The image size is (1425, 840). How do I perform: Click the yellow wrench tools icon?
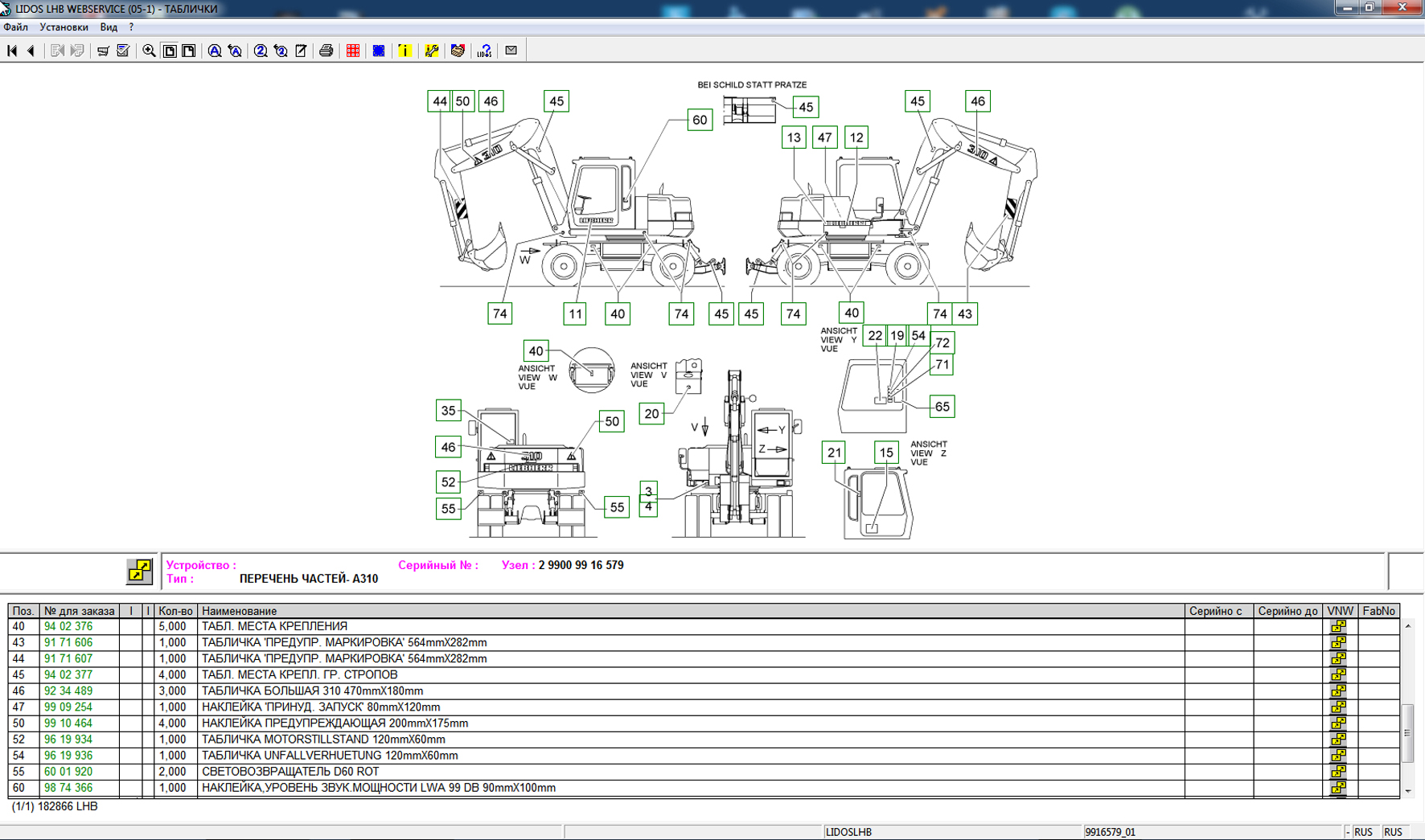point(432,51)
